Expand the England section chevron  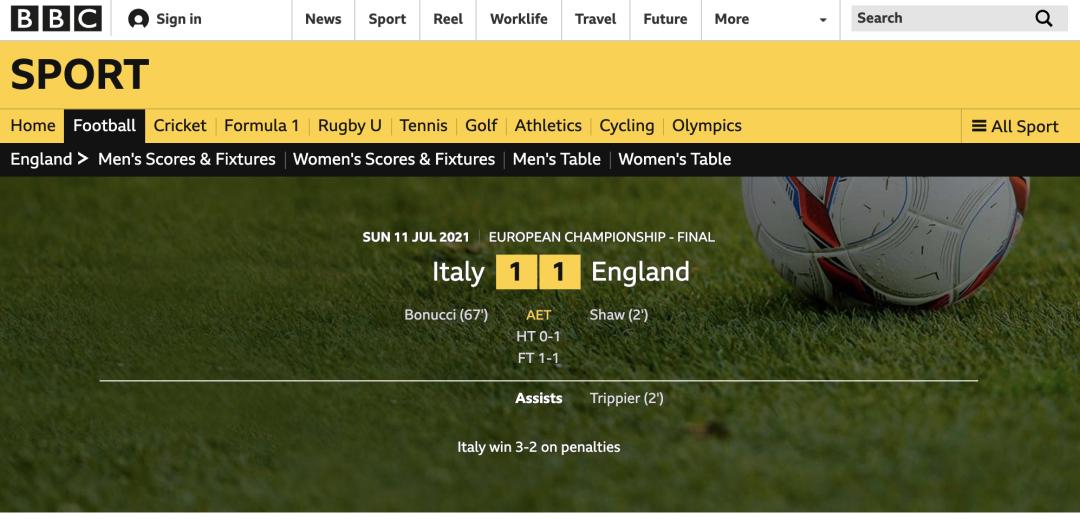83,159
